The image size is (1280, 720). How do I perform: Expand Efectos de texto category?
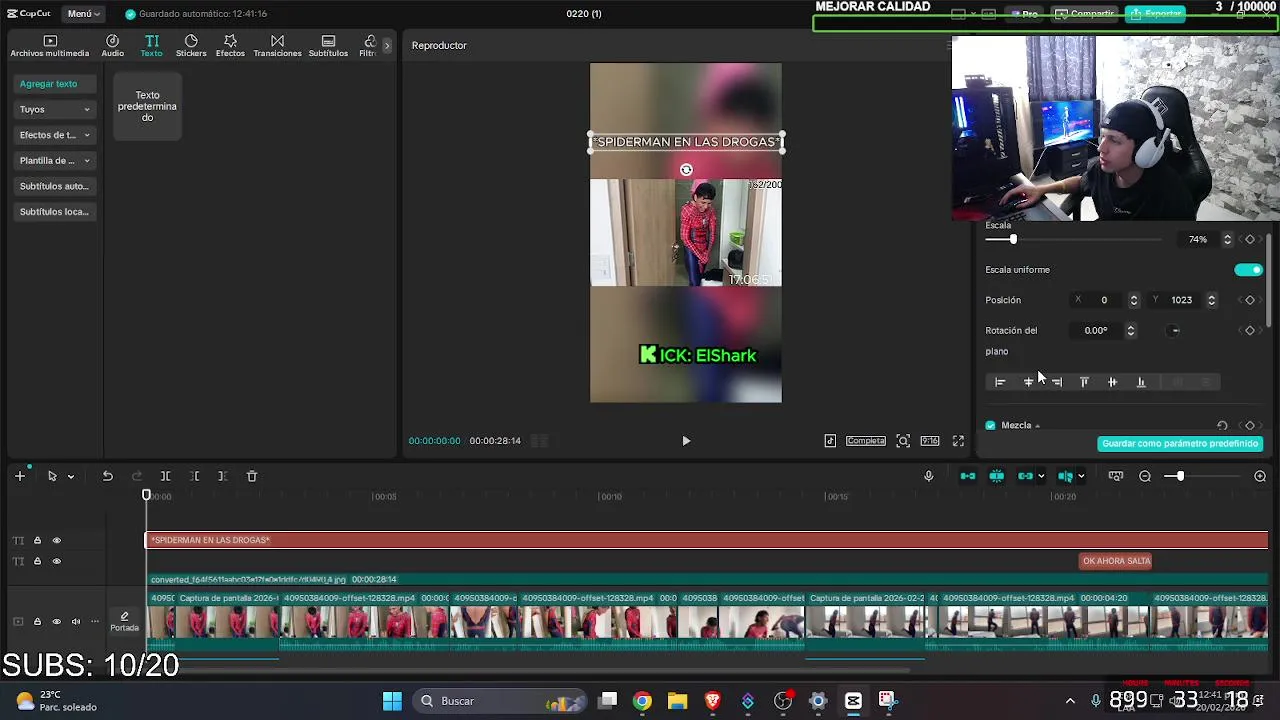pyautogui.click(x=55, y=135)
